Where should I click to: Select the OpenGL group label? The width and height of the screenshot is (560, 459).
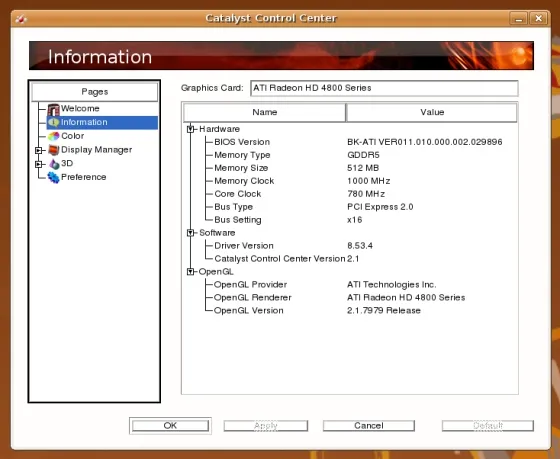coord(216,272)
